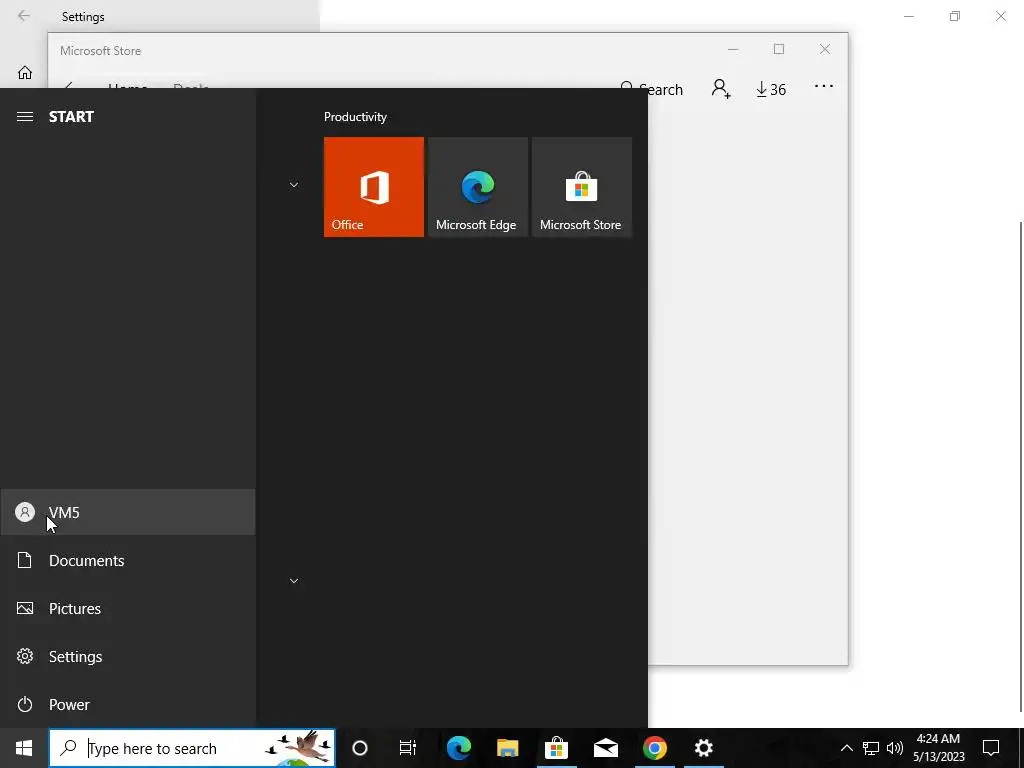
Task: Click the lower chevron in Start menu
Action: [294, 581]
